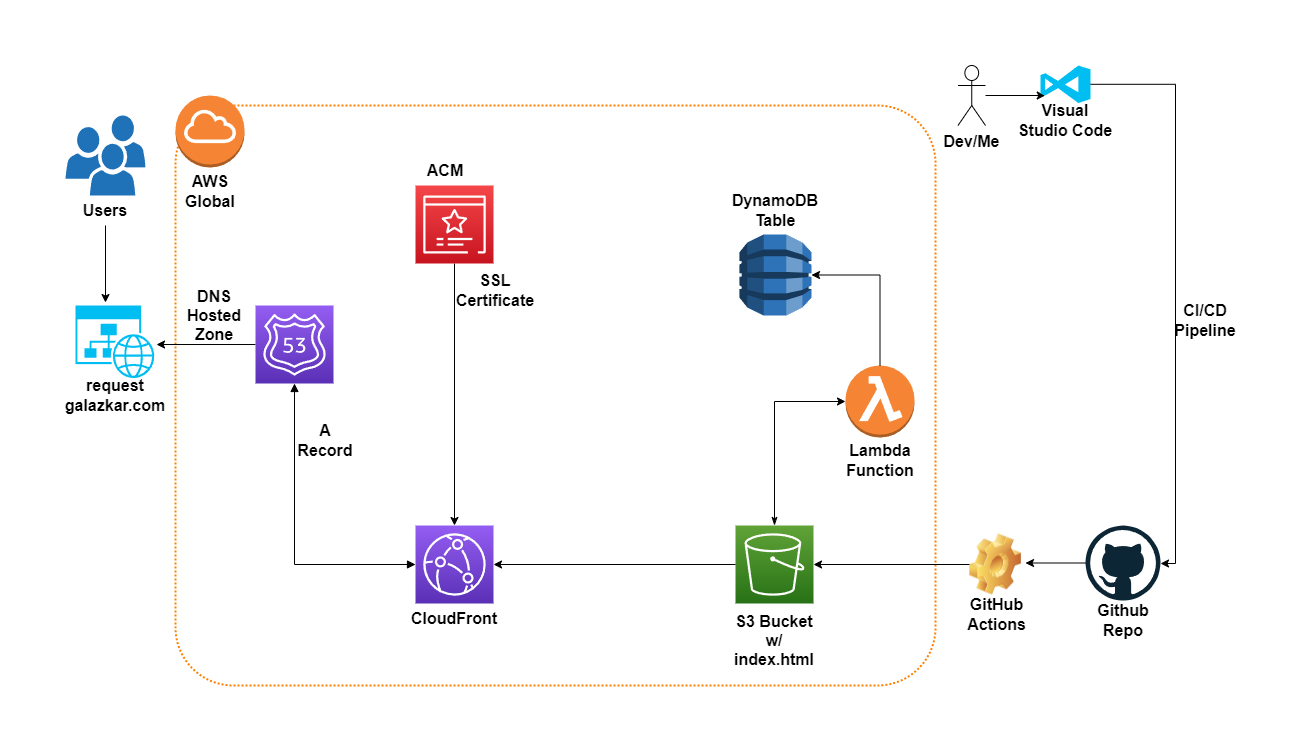Select the 'CI/CD Pipeline' label
This screenshot has height=752, width=1301.
pos(1205,320)
